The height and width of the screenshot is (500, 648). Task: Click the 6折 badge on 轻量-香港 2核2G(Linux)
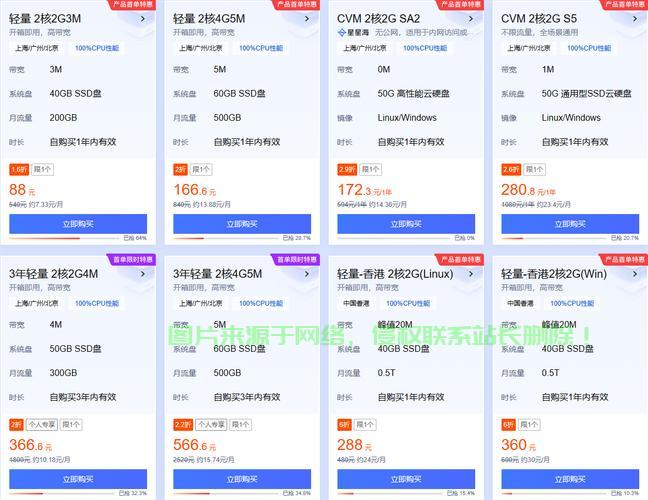pos(344,424)
